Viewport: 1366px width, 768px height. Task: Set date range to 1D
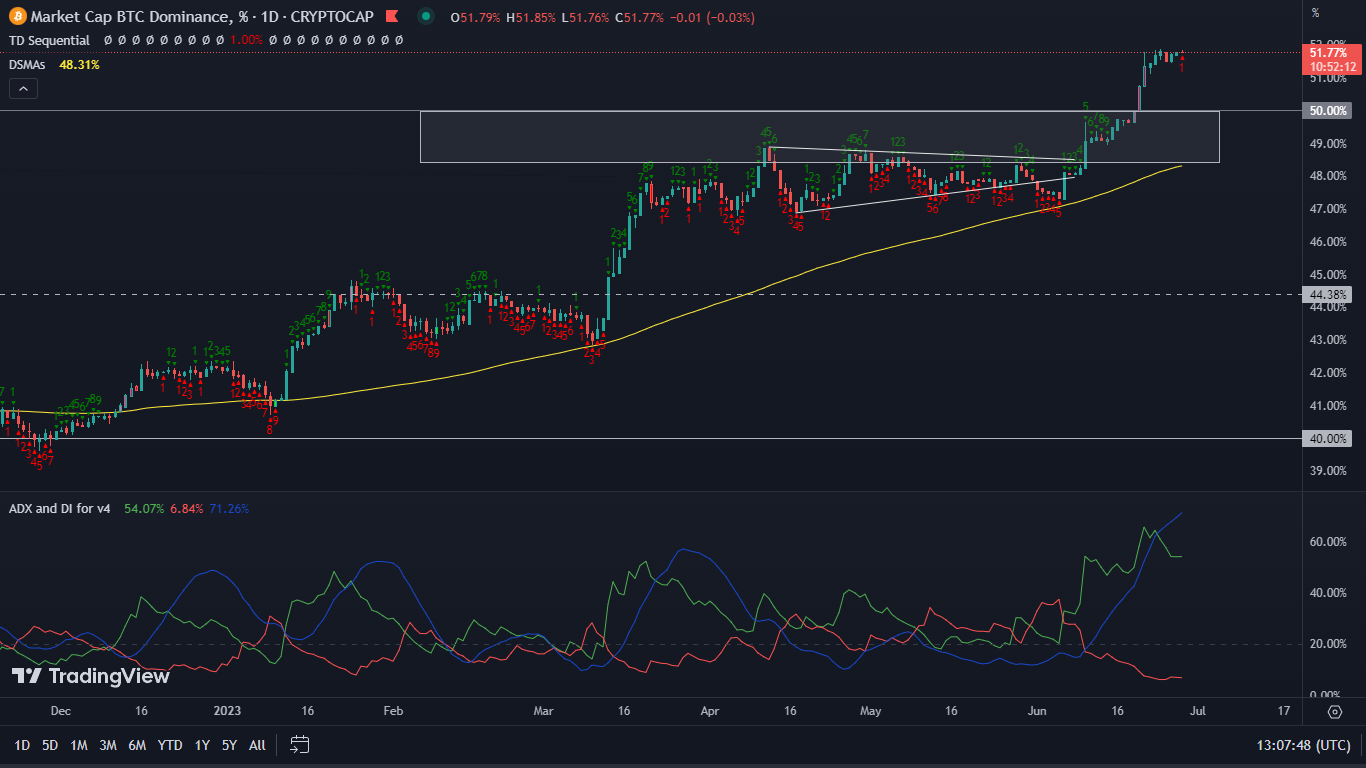coord(22,745)
